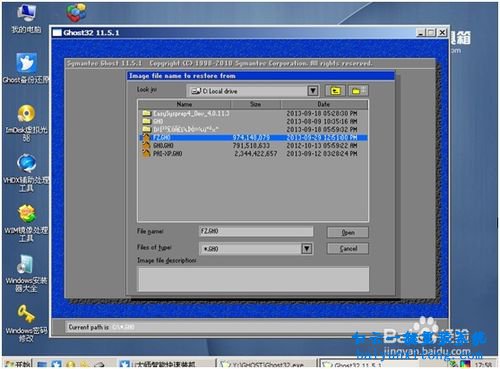
Task: Open the WIM image tool desktop icon
Action: click(26, 223)
